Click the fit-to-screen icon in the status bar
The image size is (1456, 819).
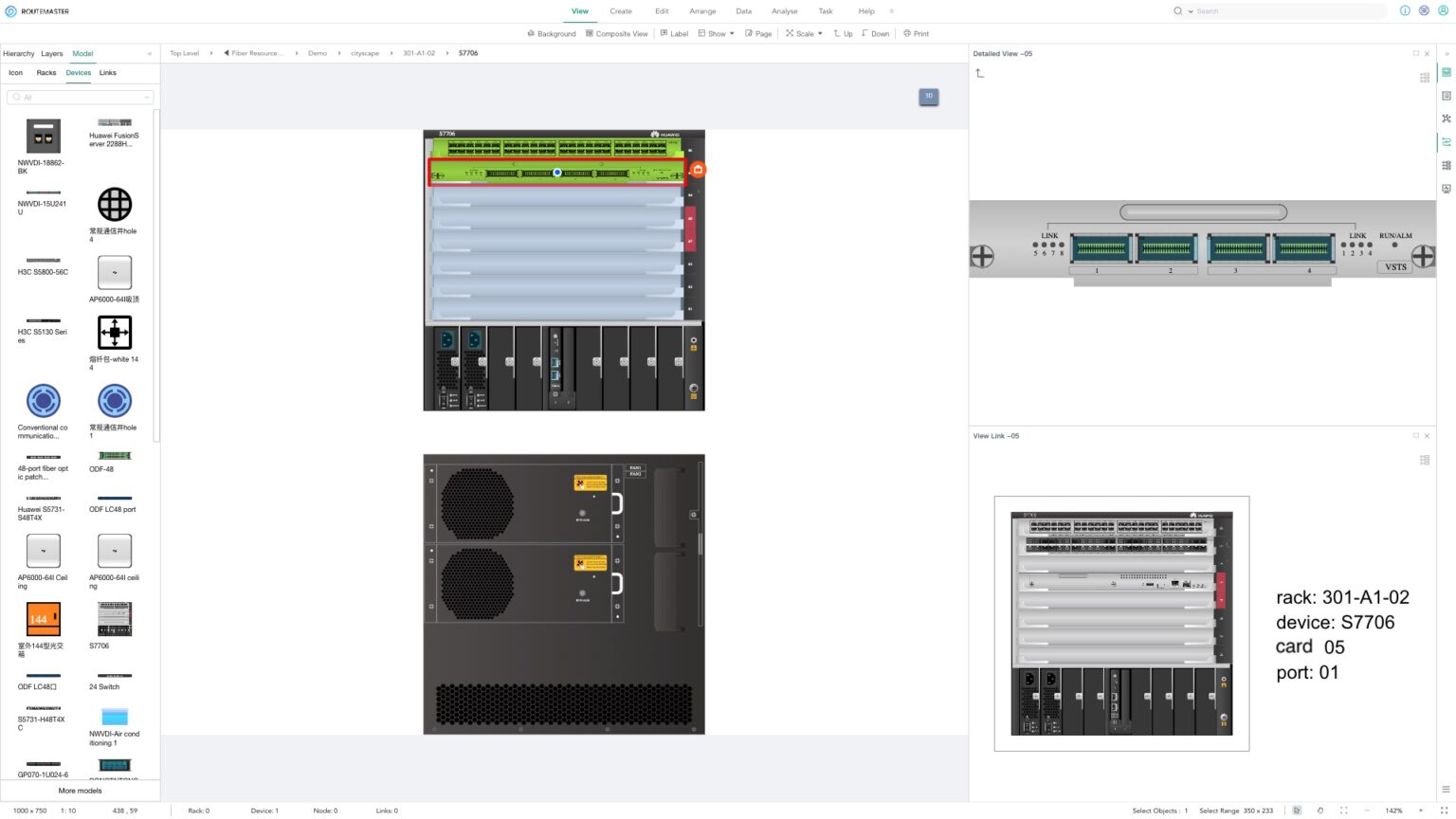click(x=1343, y=810)
